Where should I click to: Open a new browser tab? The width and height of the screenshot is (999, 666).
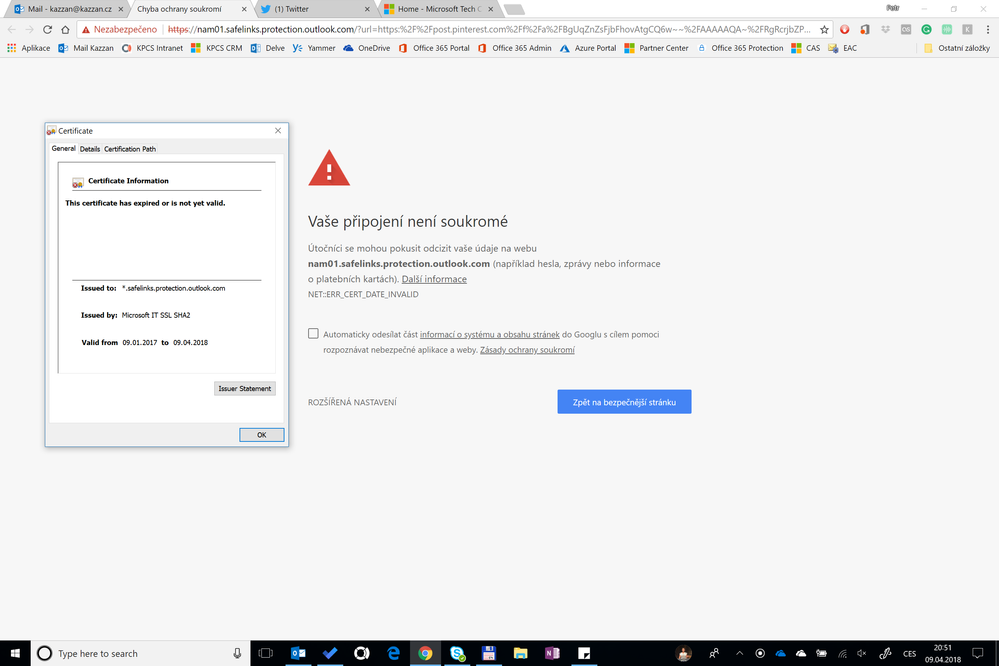point(514,10)
